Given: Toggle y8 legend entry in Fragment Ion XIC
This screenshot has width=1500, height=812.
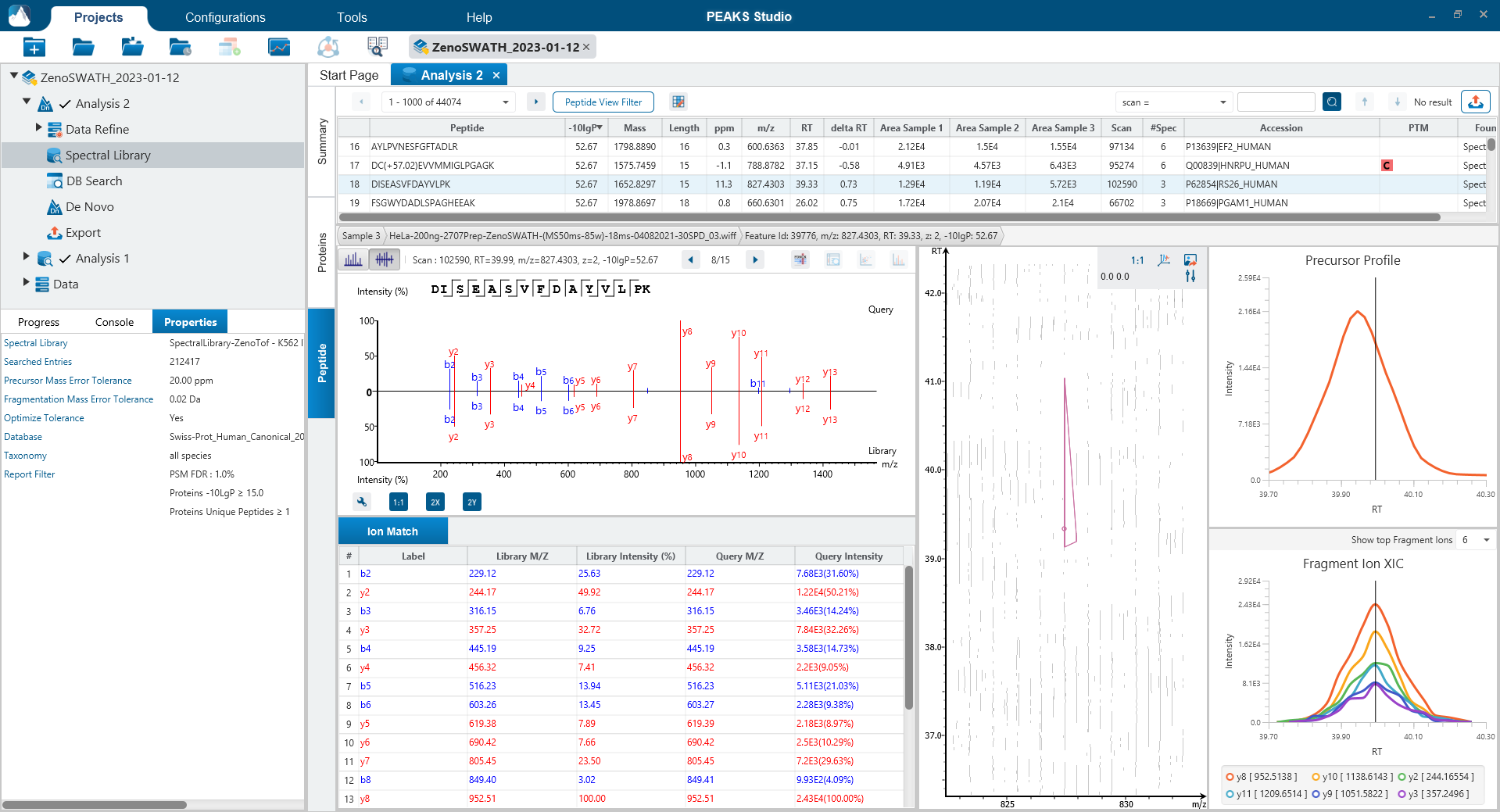Looking at the screenshot, I should tap(1261, 777).
